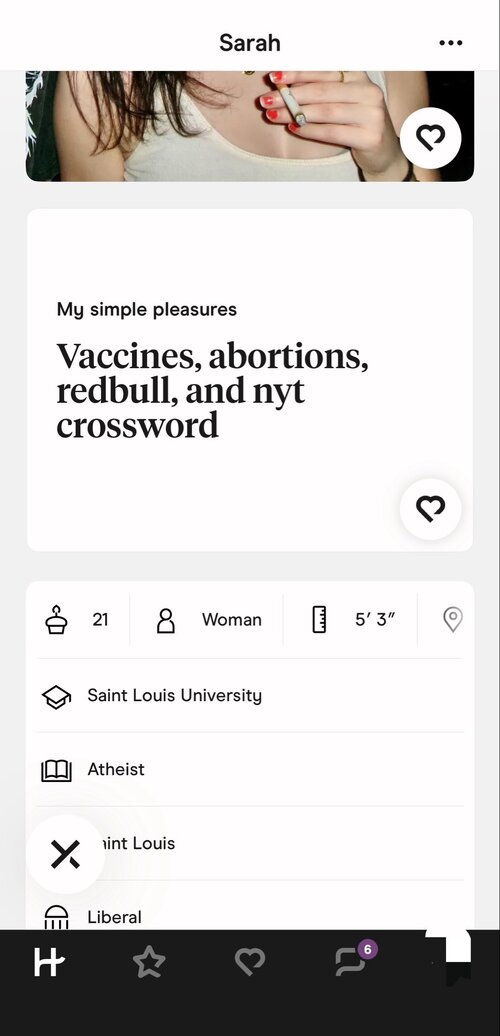Image resolution: width=500 pixels, height=1036 pixels.
Task: Tap the X skip profile button
Action: [x=65, y=854]
